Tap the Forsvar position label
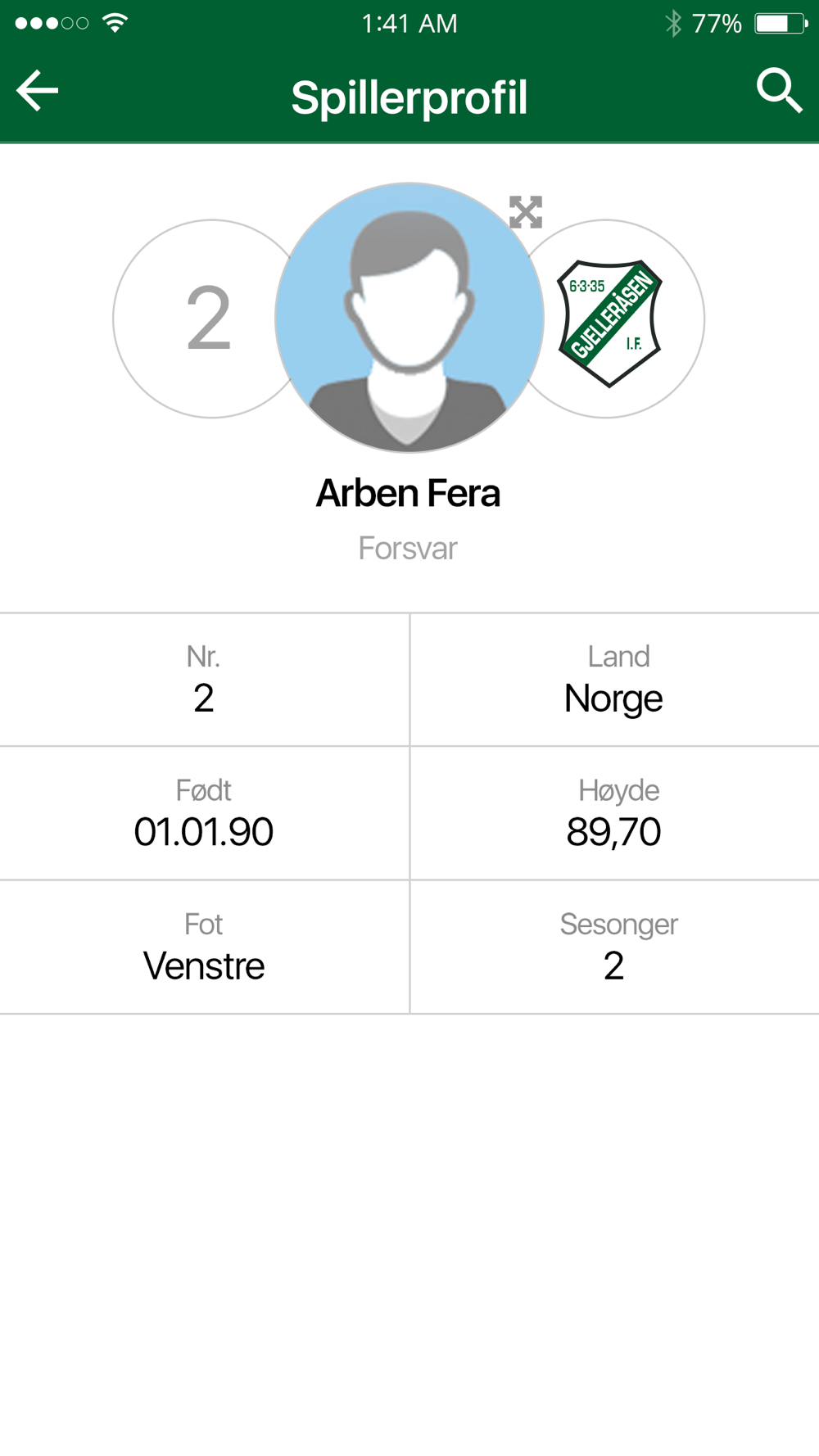The image size is (819, 1456). coord(408,548)
